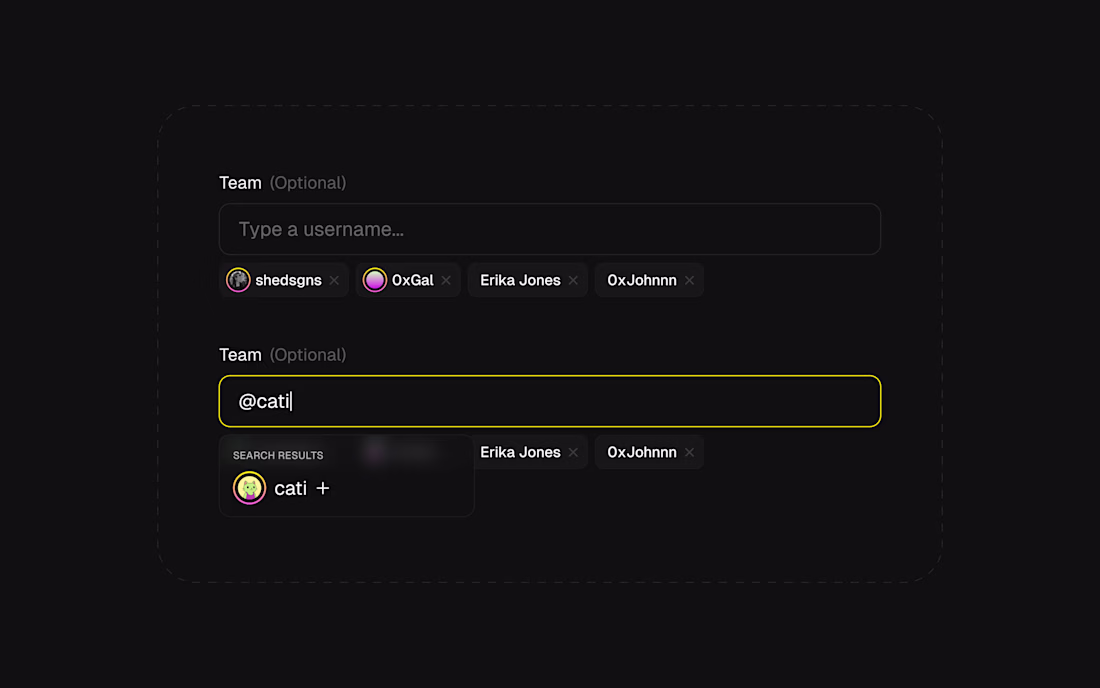1100x688 pixels.
Task: Click into the active @cati input field
Action: click(549, 402)
